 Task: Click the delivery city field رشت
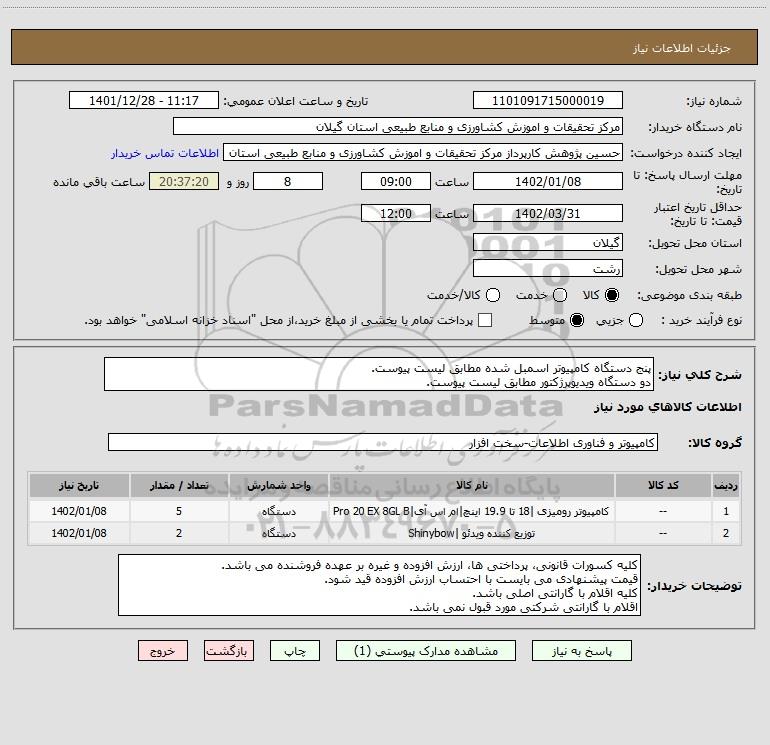tap(548, 268)
